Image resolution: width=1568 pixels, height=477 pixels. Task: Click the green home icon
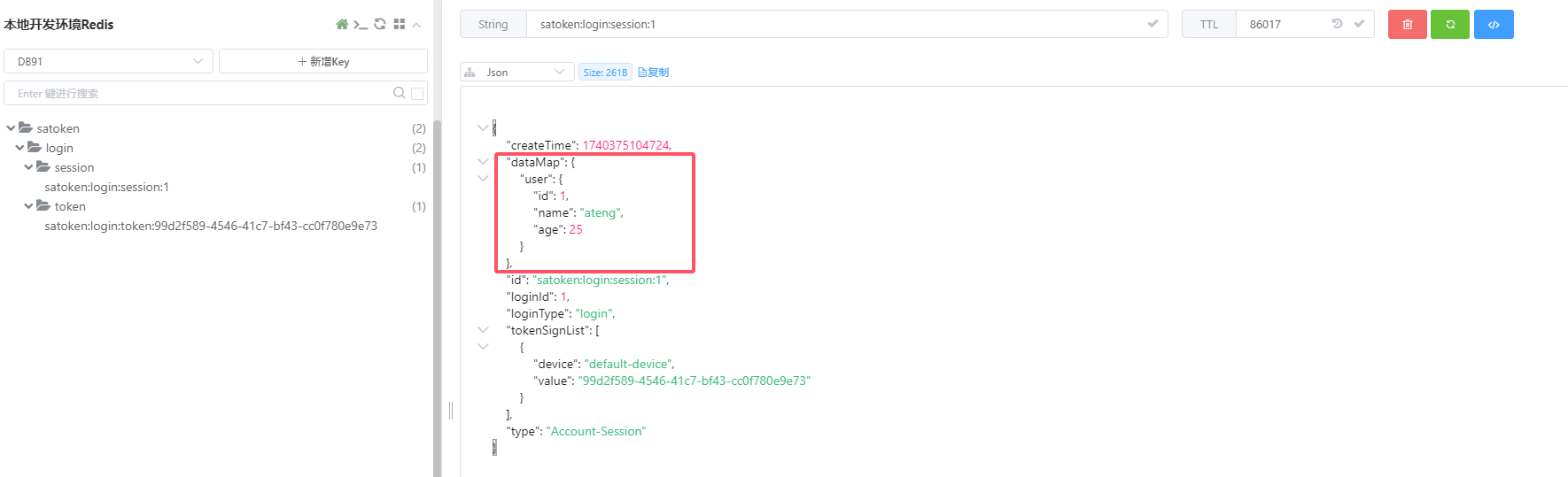(x=342, y=24)
